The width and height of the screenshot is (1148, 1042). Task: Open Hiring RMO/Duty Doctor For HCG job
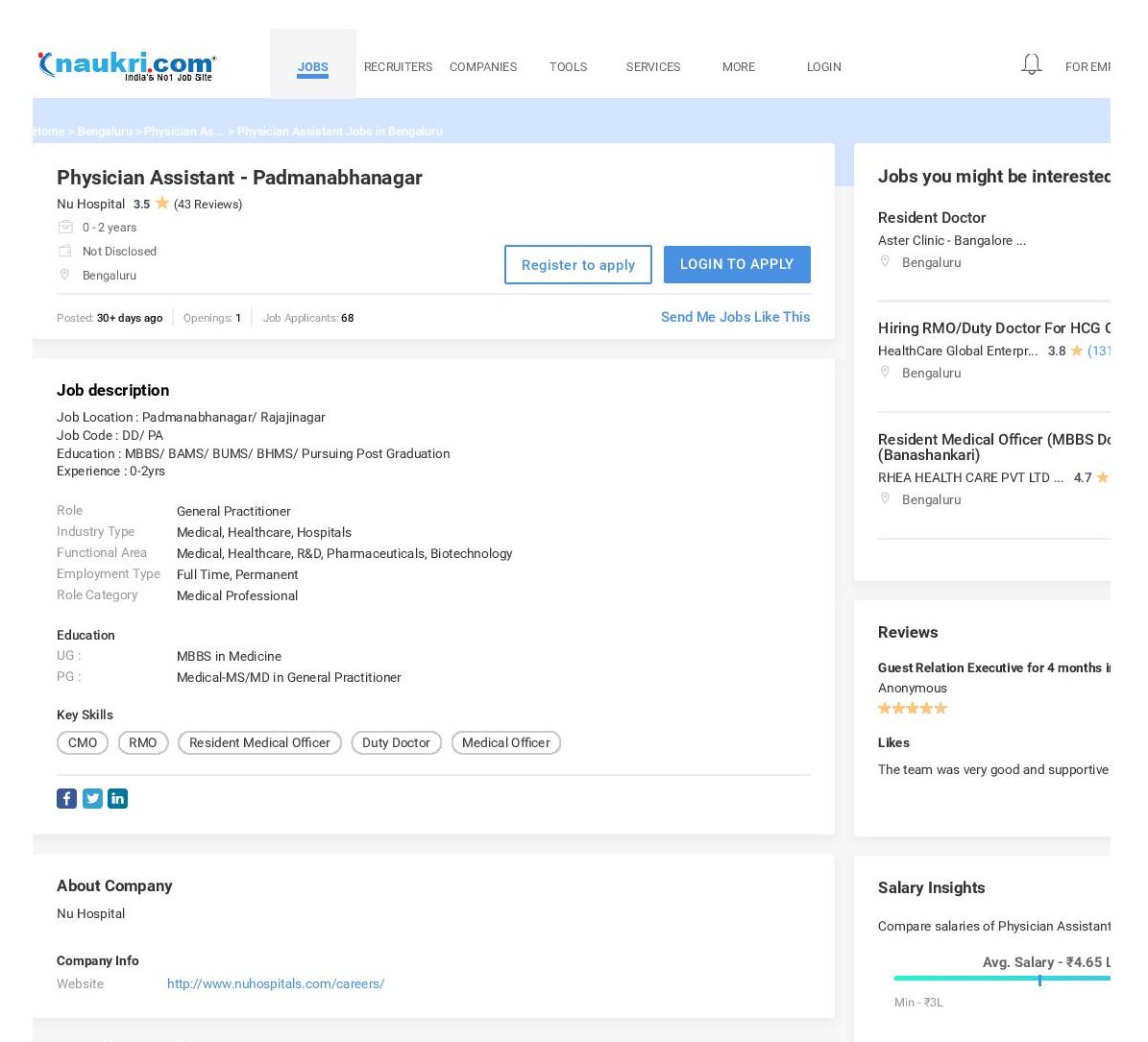tap(993, 327)
